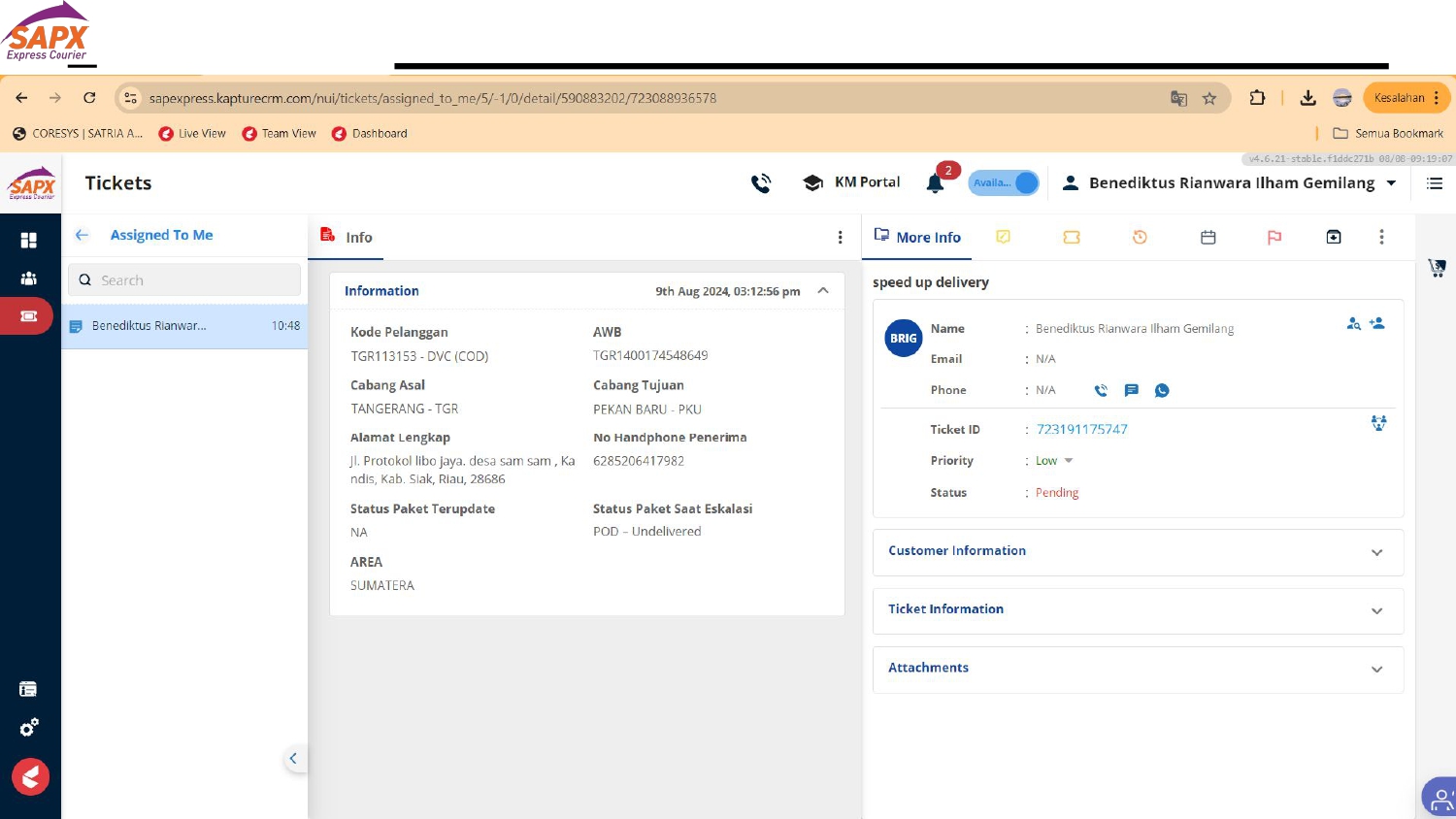Click the add customer icon beside name
Image resolution: width=1456 pixels, height=819 pixels.
tap(1377, 323)
